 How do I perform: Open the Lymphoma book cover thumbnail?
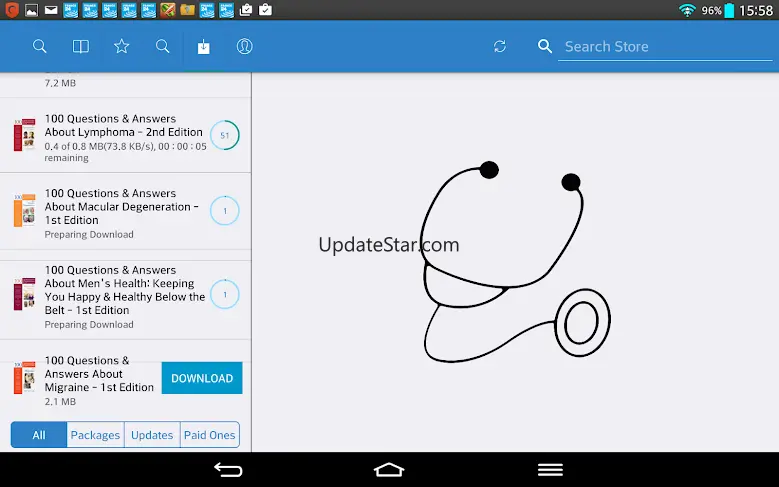click(x=24, y=135)
